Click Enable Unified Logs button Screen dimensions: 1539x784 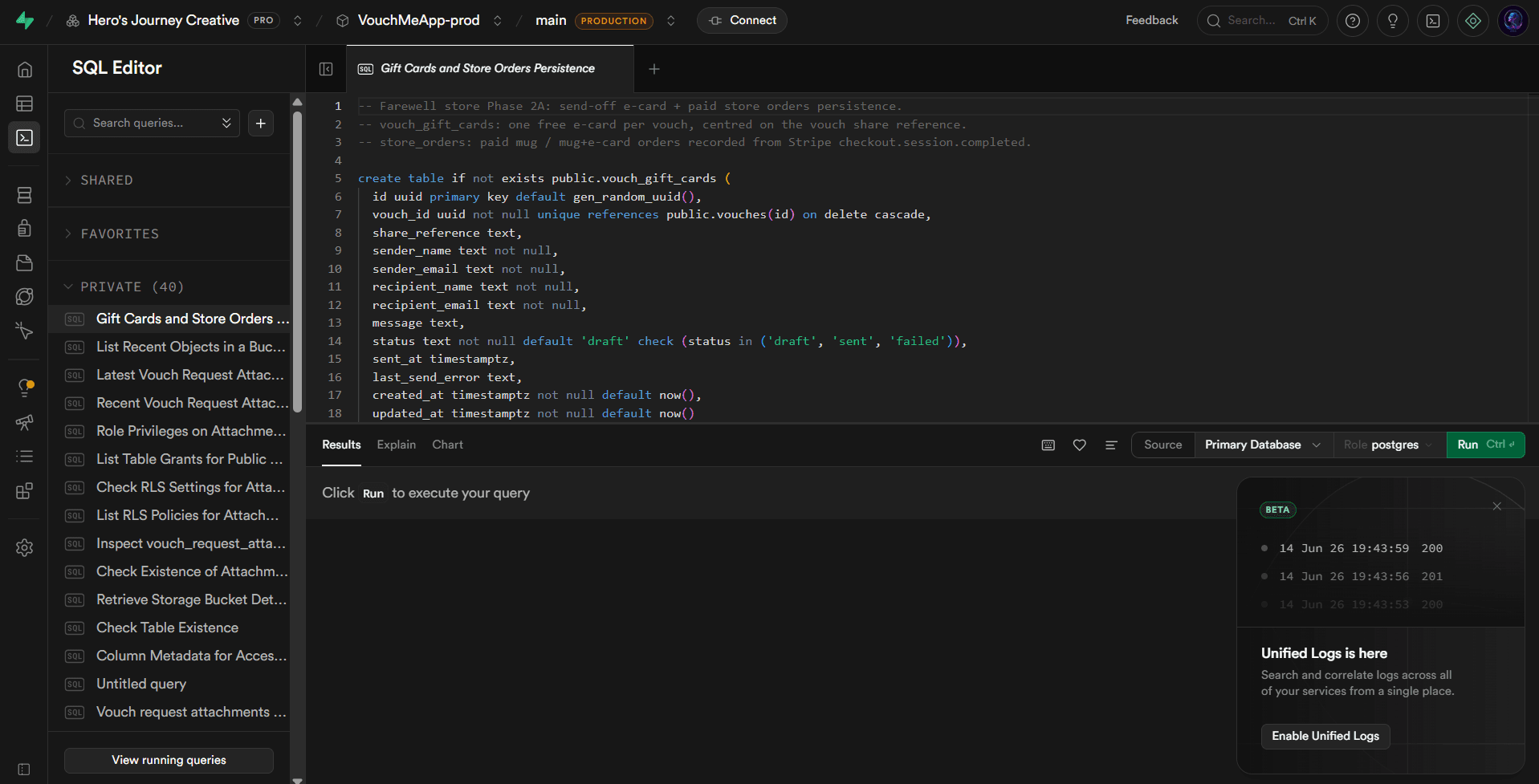(1325, 736)
